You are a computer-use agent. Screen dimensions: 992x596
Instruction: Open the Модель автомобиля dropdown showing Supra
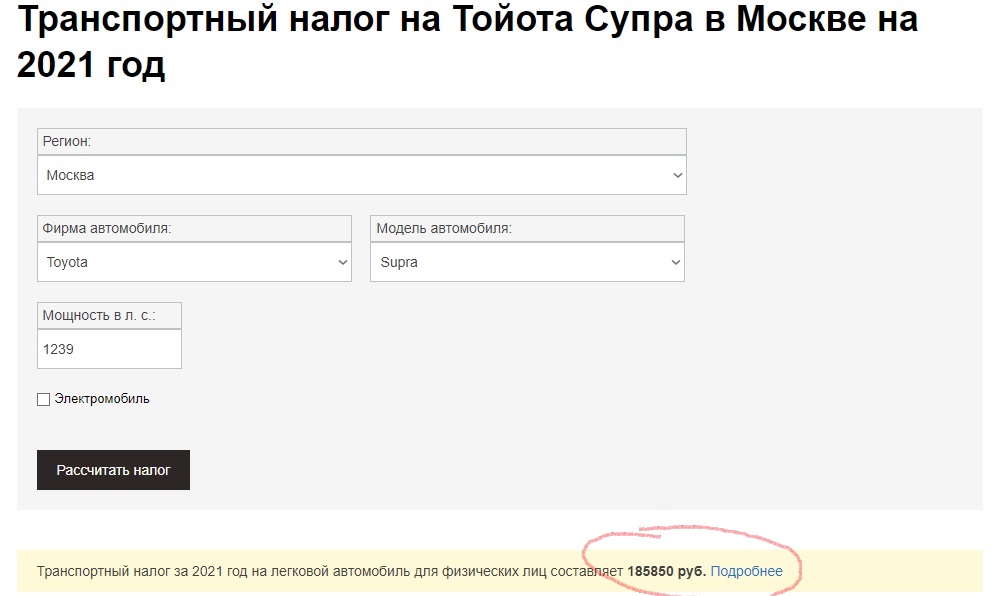(527, 262)
